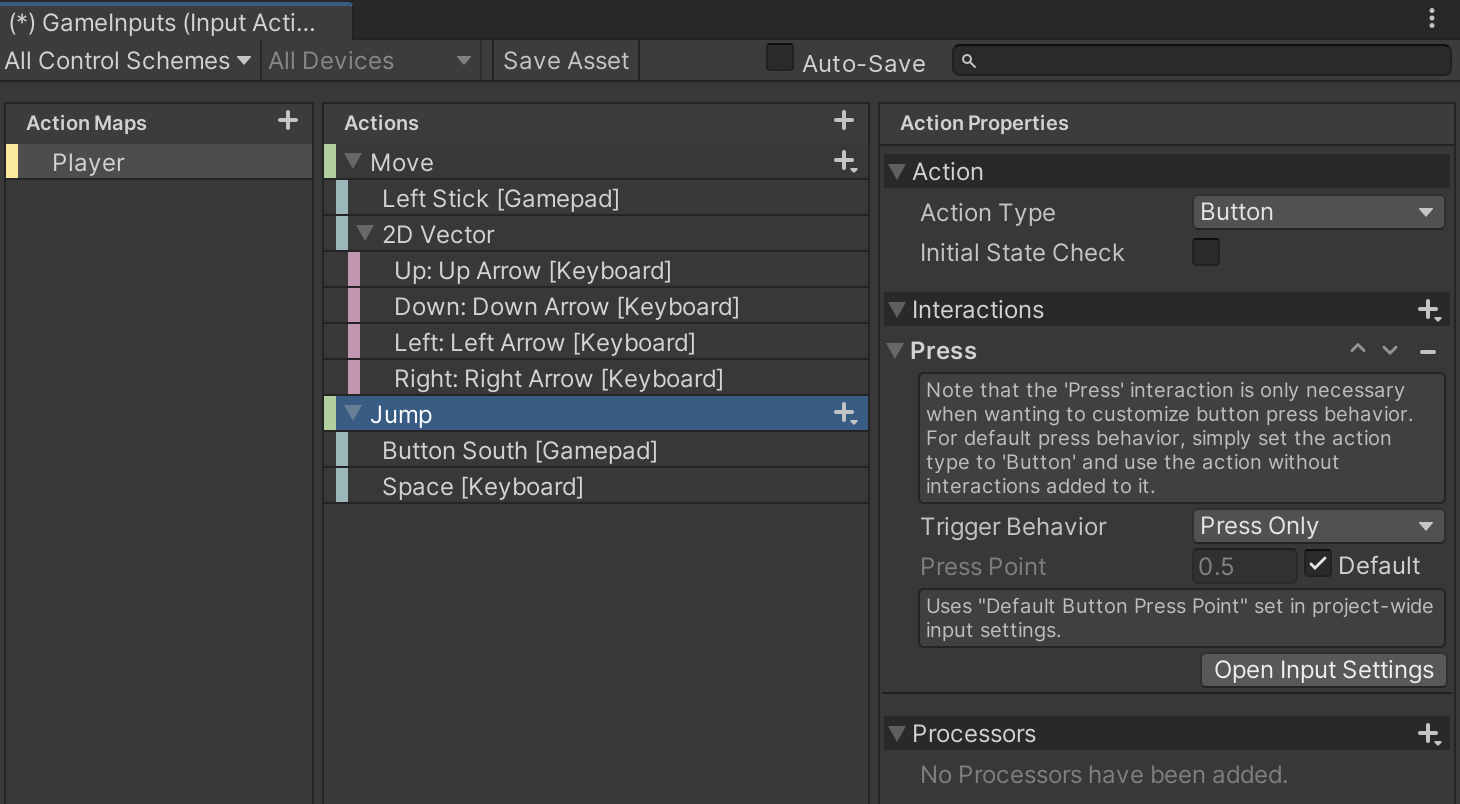Enable the Auto-Save checkbox
This screenshot has height=804, width=1460.
(x=780, y=58)
